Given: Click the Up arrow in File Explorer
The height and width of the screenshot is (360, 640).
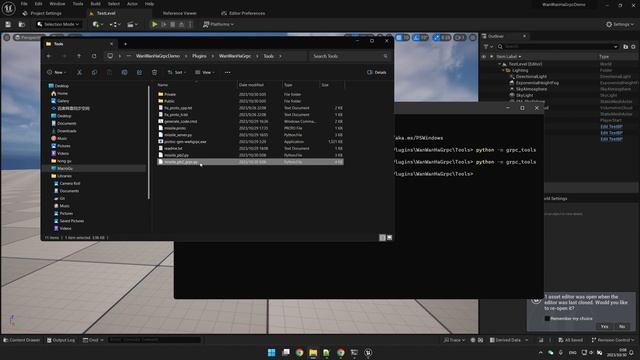Looking at the screenshot, I should pos(79,56).
